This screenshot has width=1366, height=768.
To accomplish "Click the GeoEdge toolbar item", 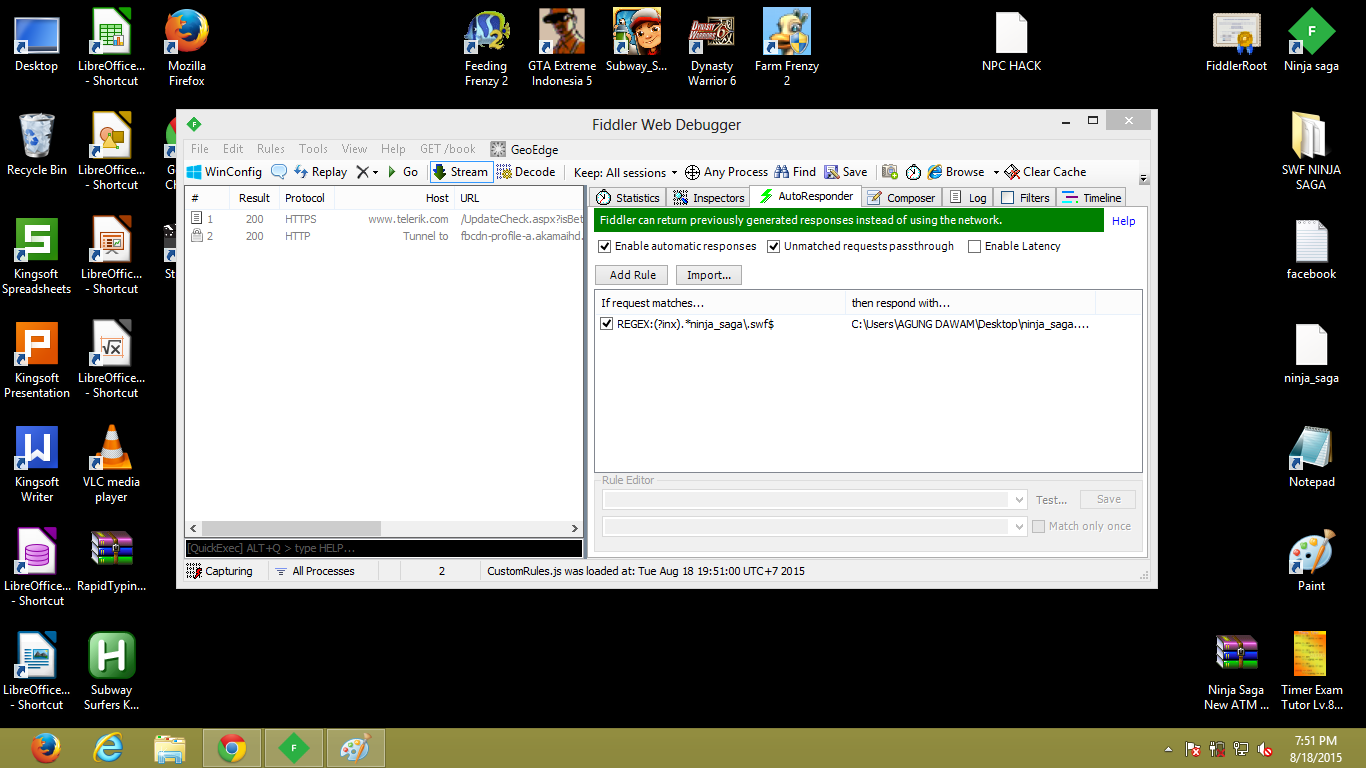I will pyautogui.click(x=524, y=149).
